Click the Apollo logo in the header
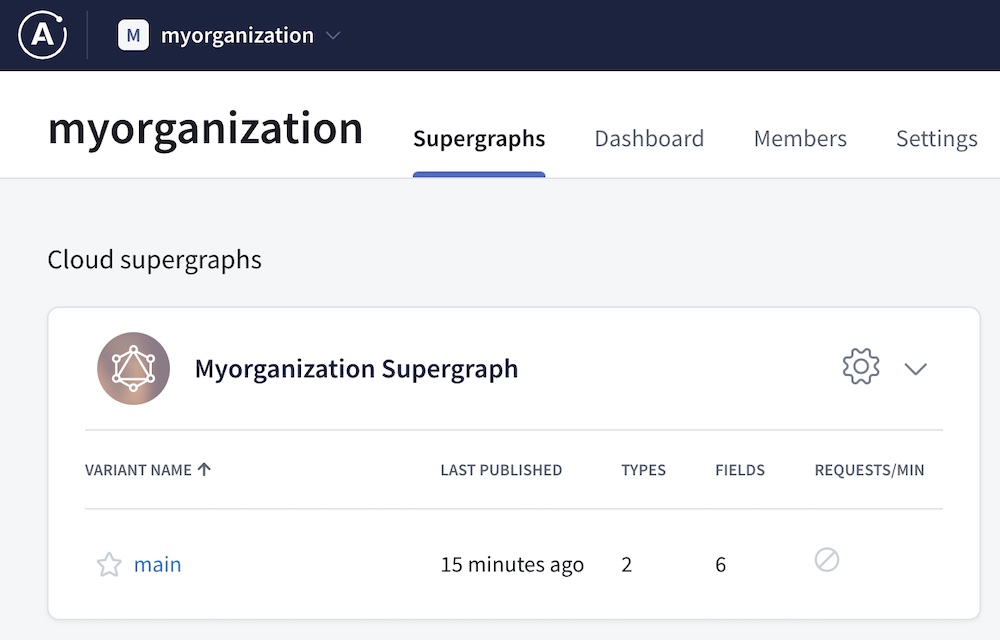The image size is (1000, 640). 43,35
